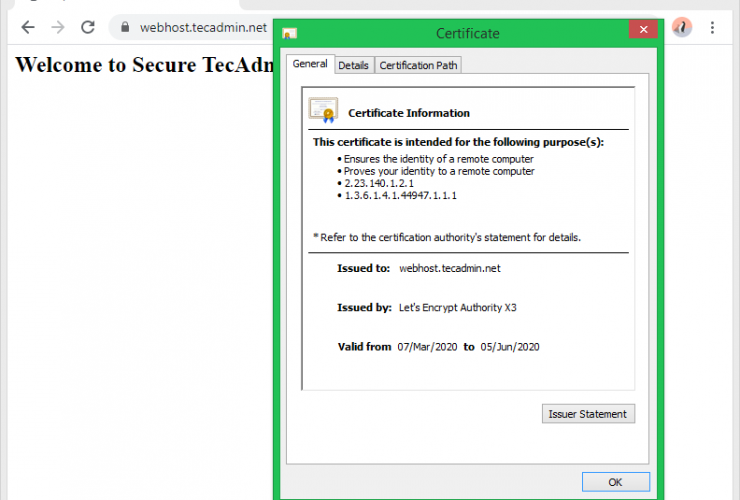Open the Details tab

[x=353, y=65]
